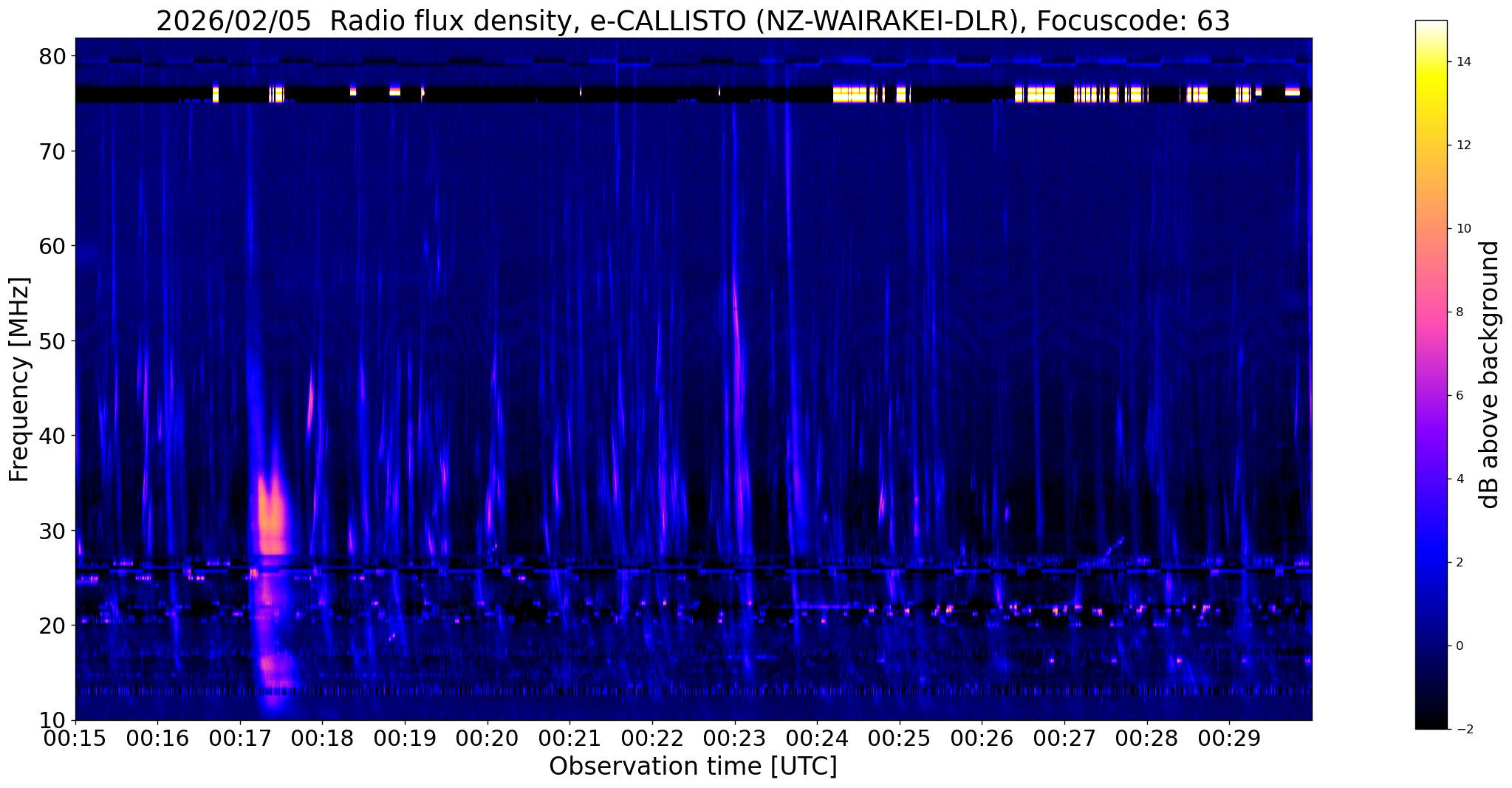Click the 00:26 time tick label
The height and width of the screenshot is (788, 1512).
[982, 738]
